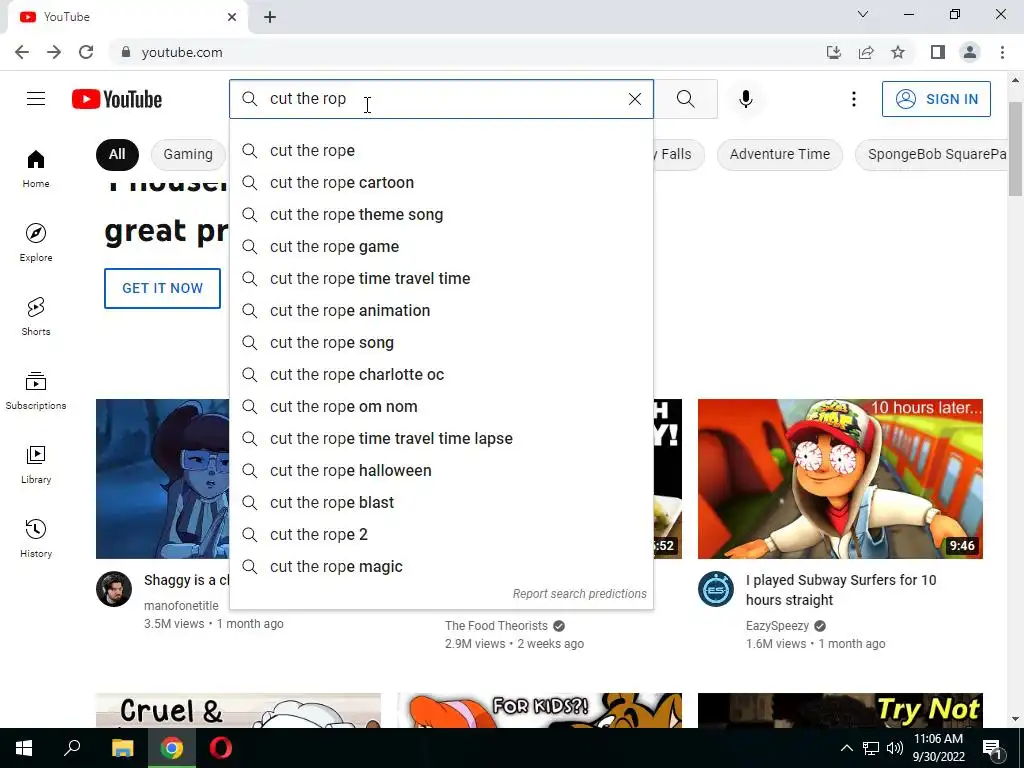This screenshot has width=1024, height=768.
Task: Show hidden system tray icons
Action: tap(846, 748)
